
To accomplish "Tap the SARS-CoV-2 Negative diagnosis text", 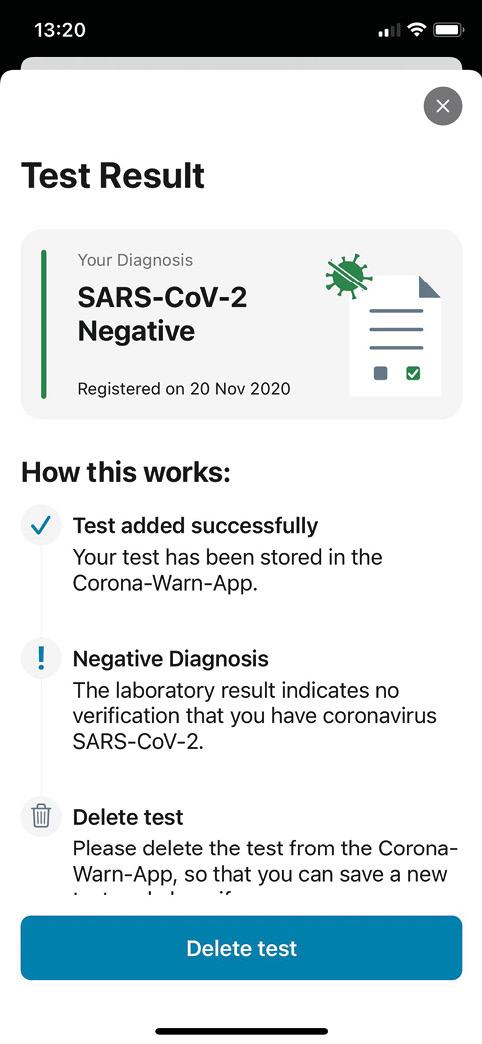I will pos(162,314).
